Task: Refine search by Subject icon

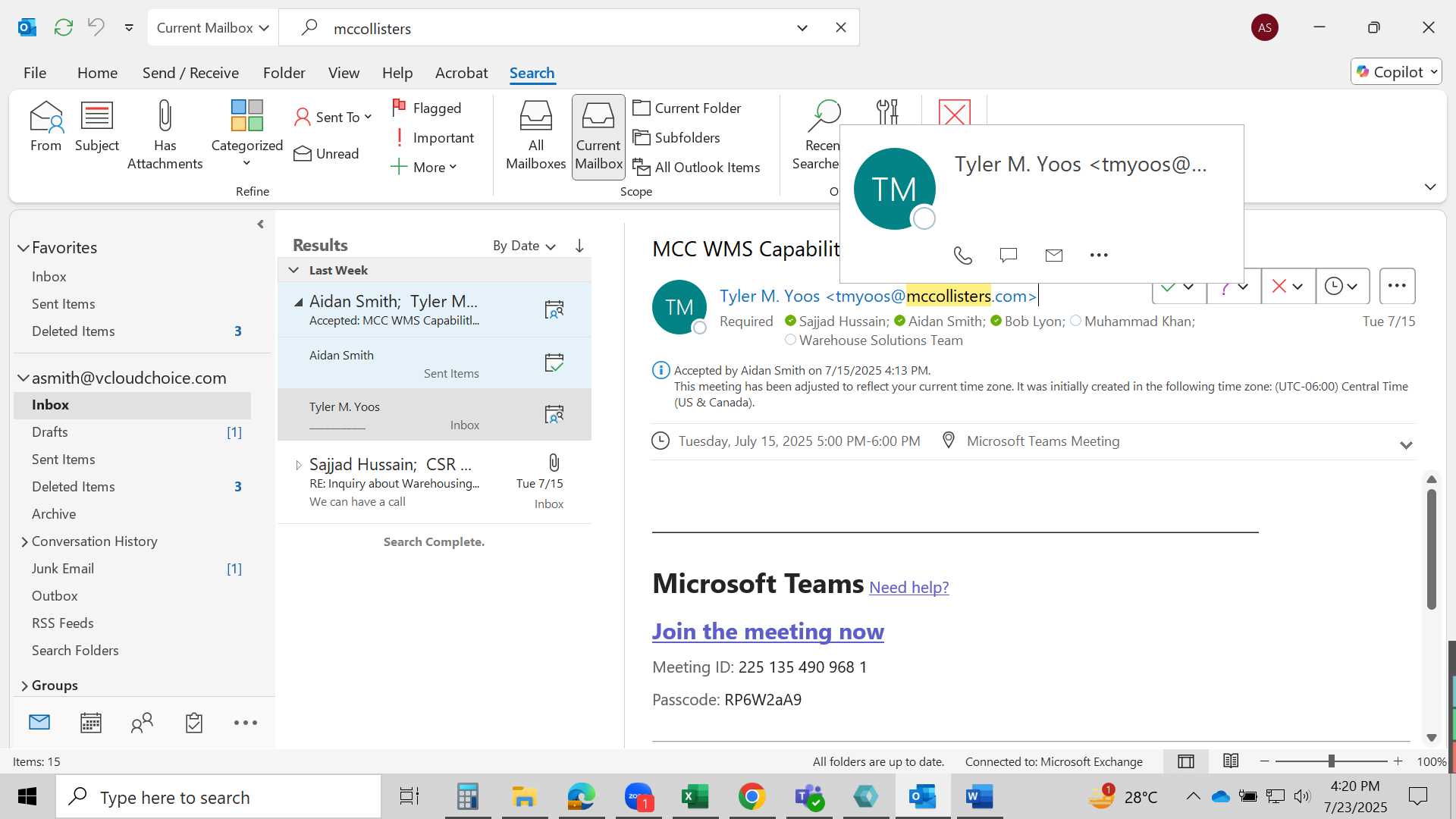Action: tap(97, 127)
